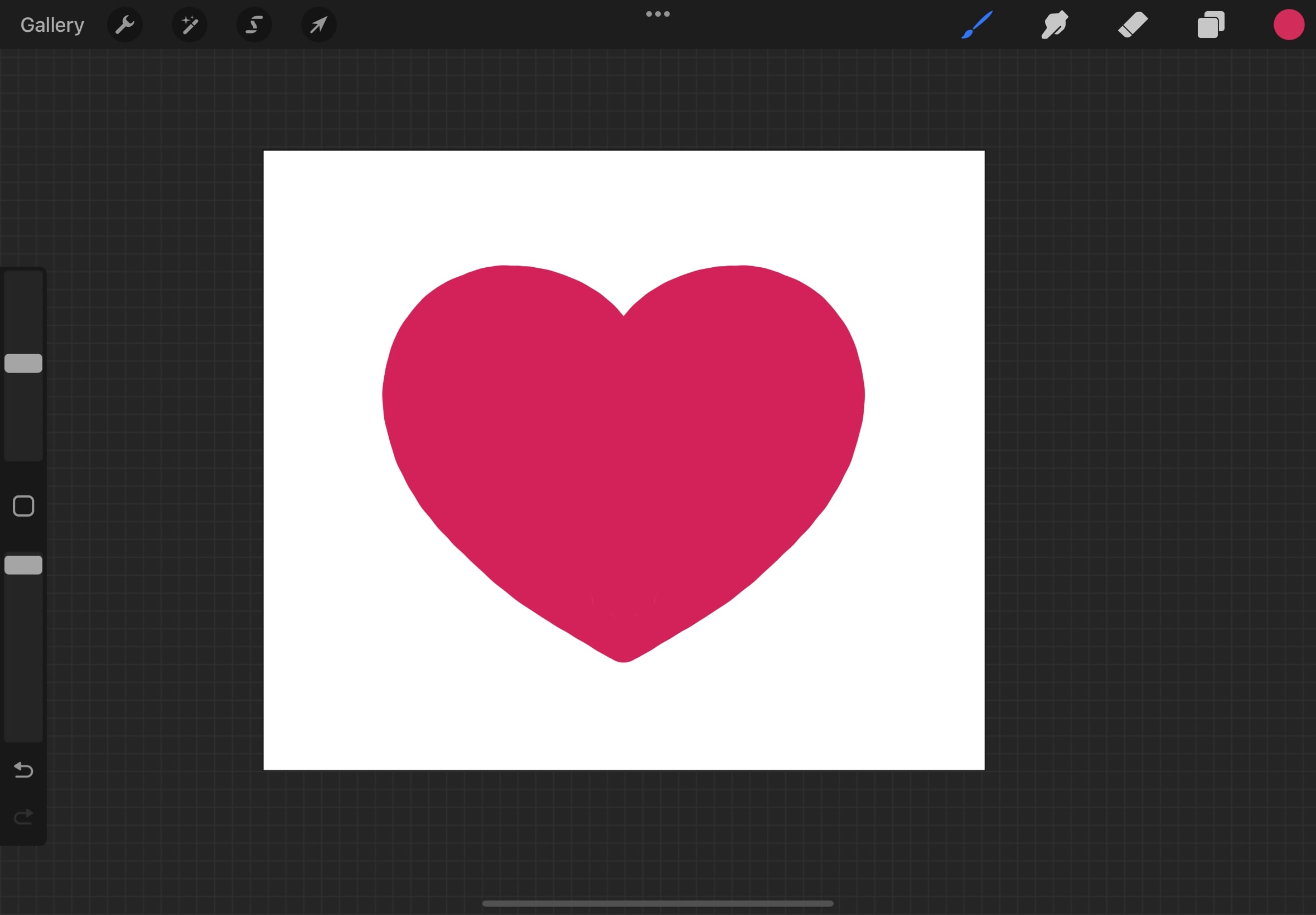This screenshot has height=915, width=1316.
Task: Select the Eraser tool
Action: (1133, 25)
